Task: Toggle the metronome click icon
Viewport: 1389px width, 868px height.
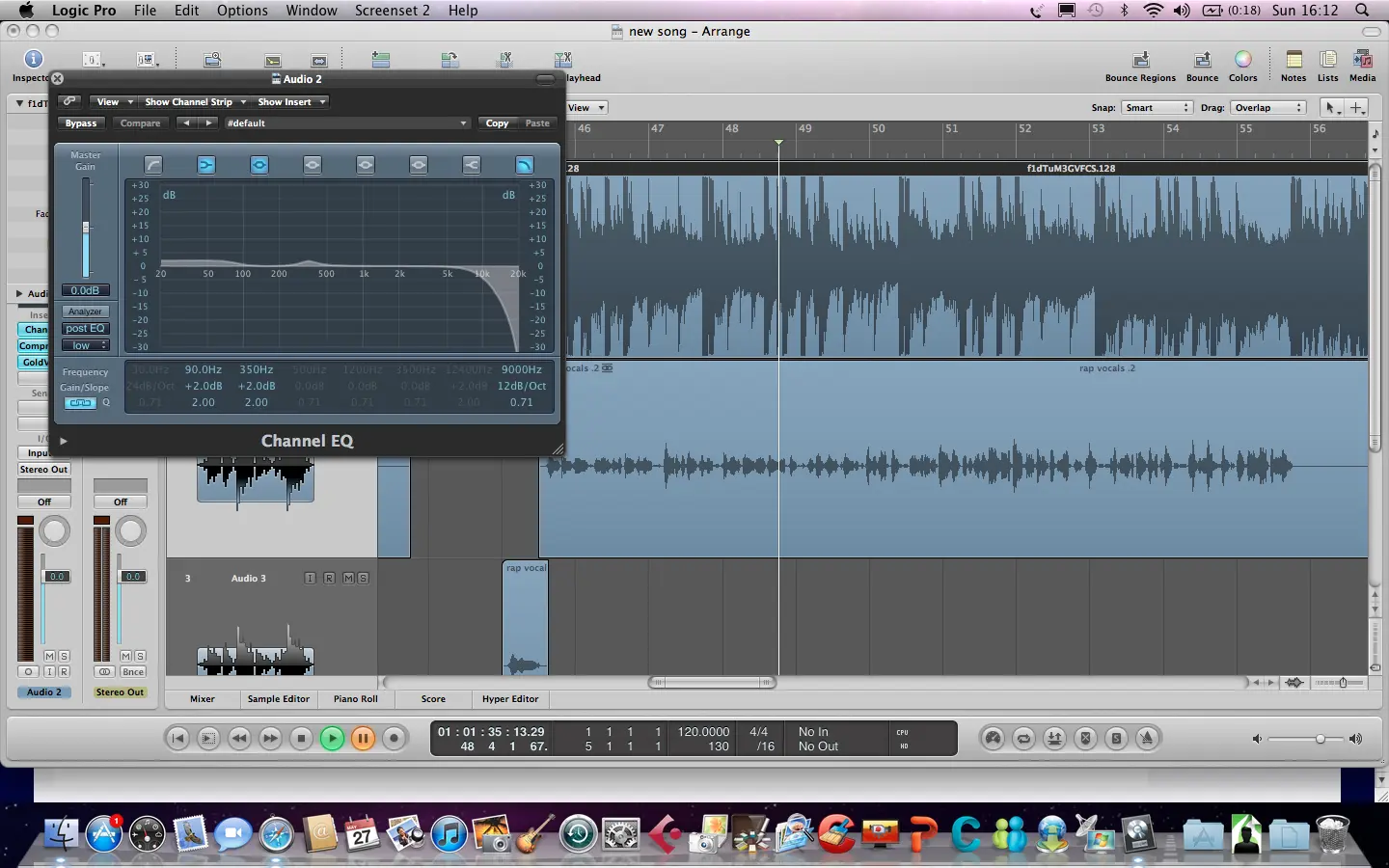Action: pyautogui.click(x=1147, y=739)
